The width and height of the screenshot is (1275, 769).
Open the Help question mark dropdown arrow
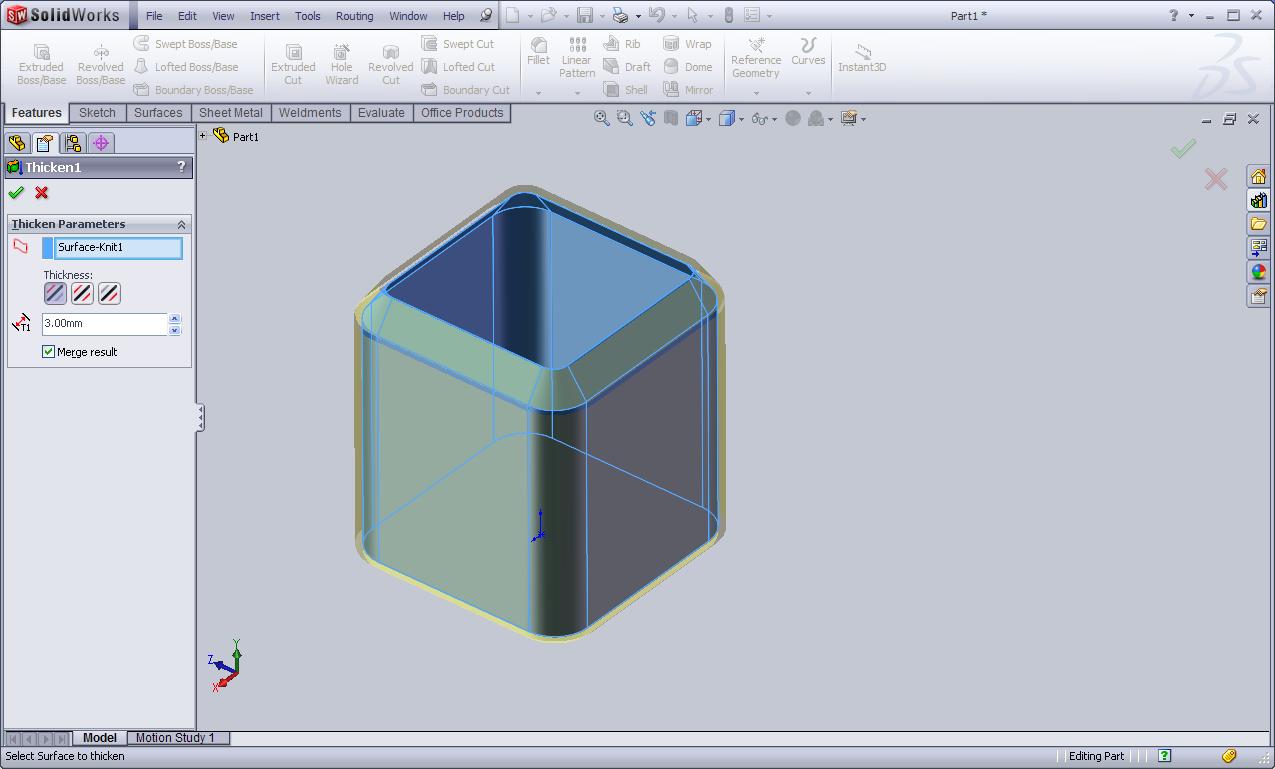coord(1191,16)
